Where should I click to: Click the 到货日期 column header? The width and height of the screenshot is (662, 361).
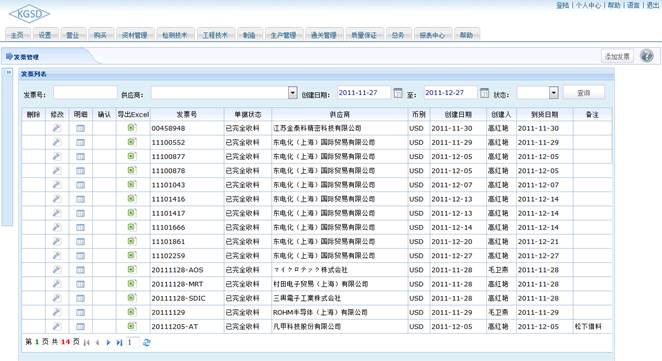(545, 114)
